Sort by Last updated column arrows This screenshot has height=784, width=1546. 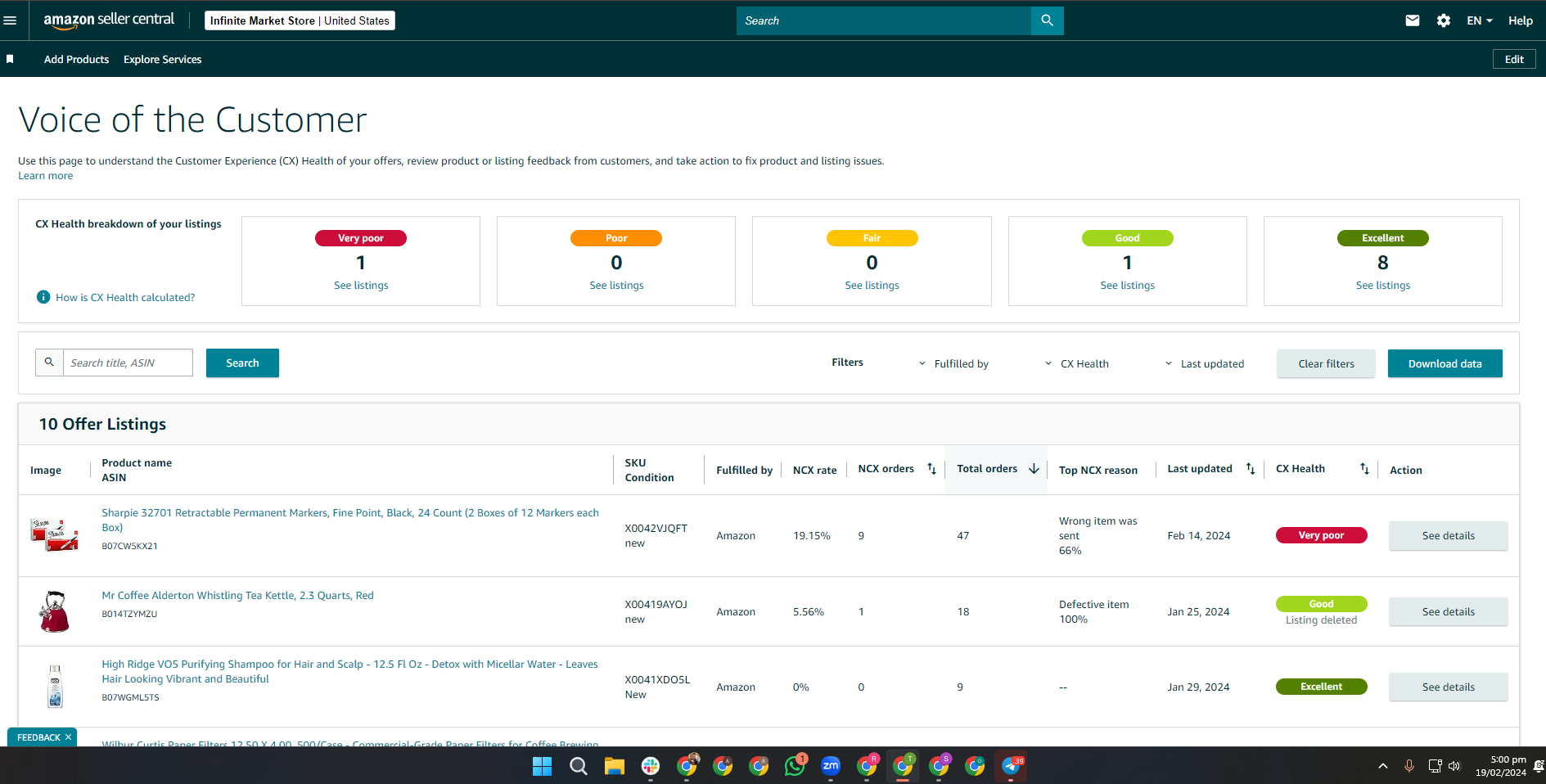tap(1250, 469)
